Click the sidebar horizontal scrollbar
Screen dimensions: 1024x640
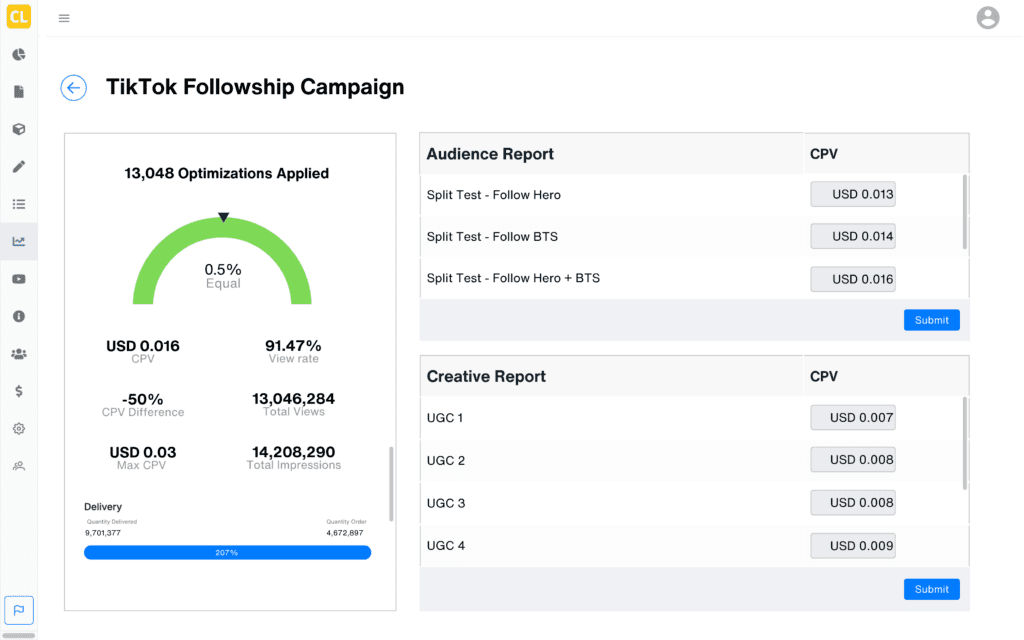(19, 635)
